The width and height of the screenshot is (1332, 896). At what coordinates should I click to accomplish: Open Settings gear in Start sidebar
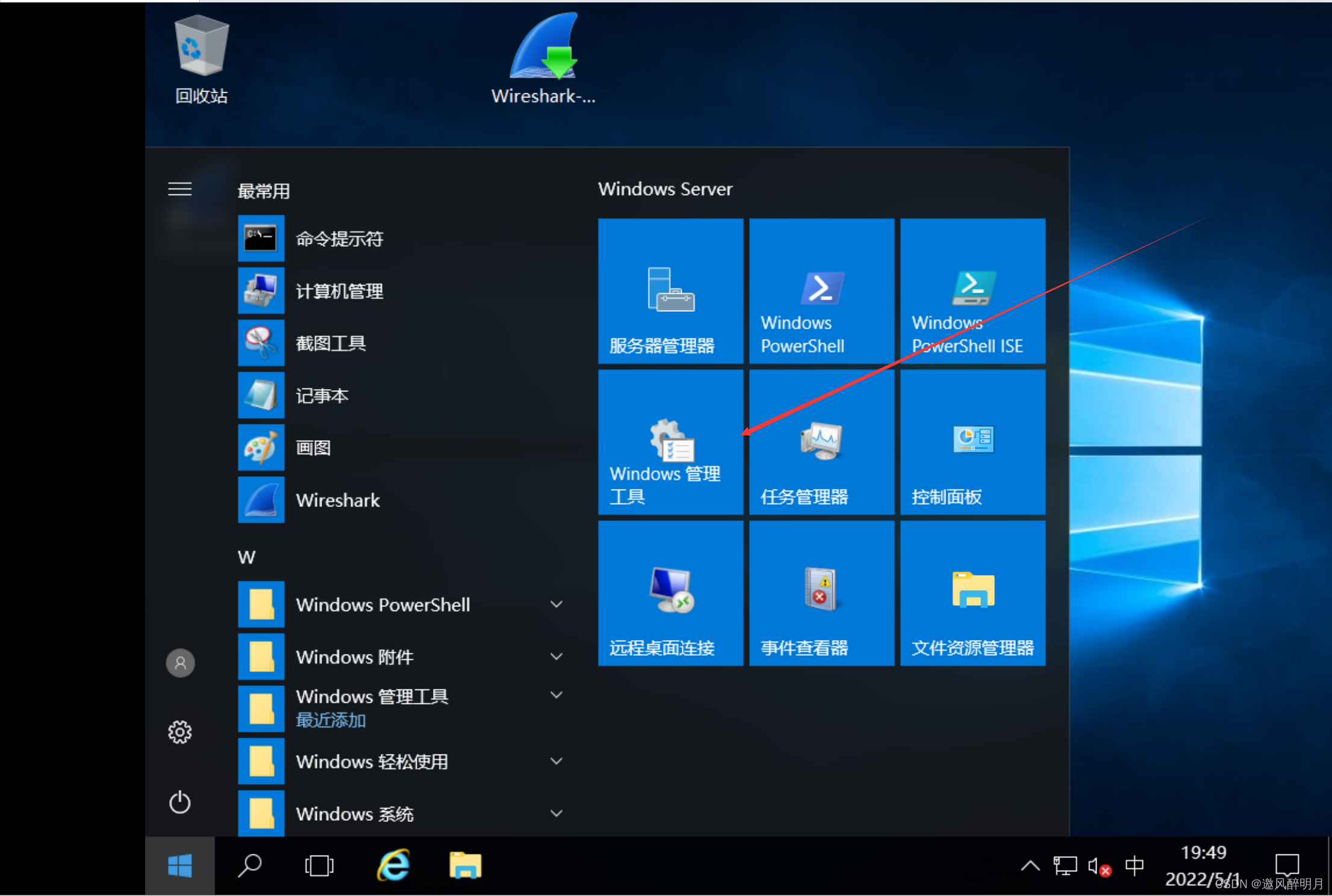(179, 732)
